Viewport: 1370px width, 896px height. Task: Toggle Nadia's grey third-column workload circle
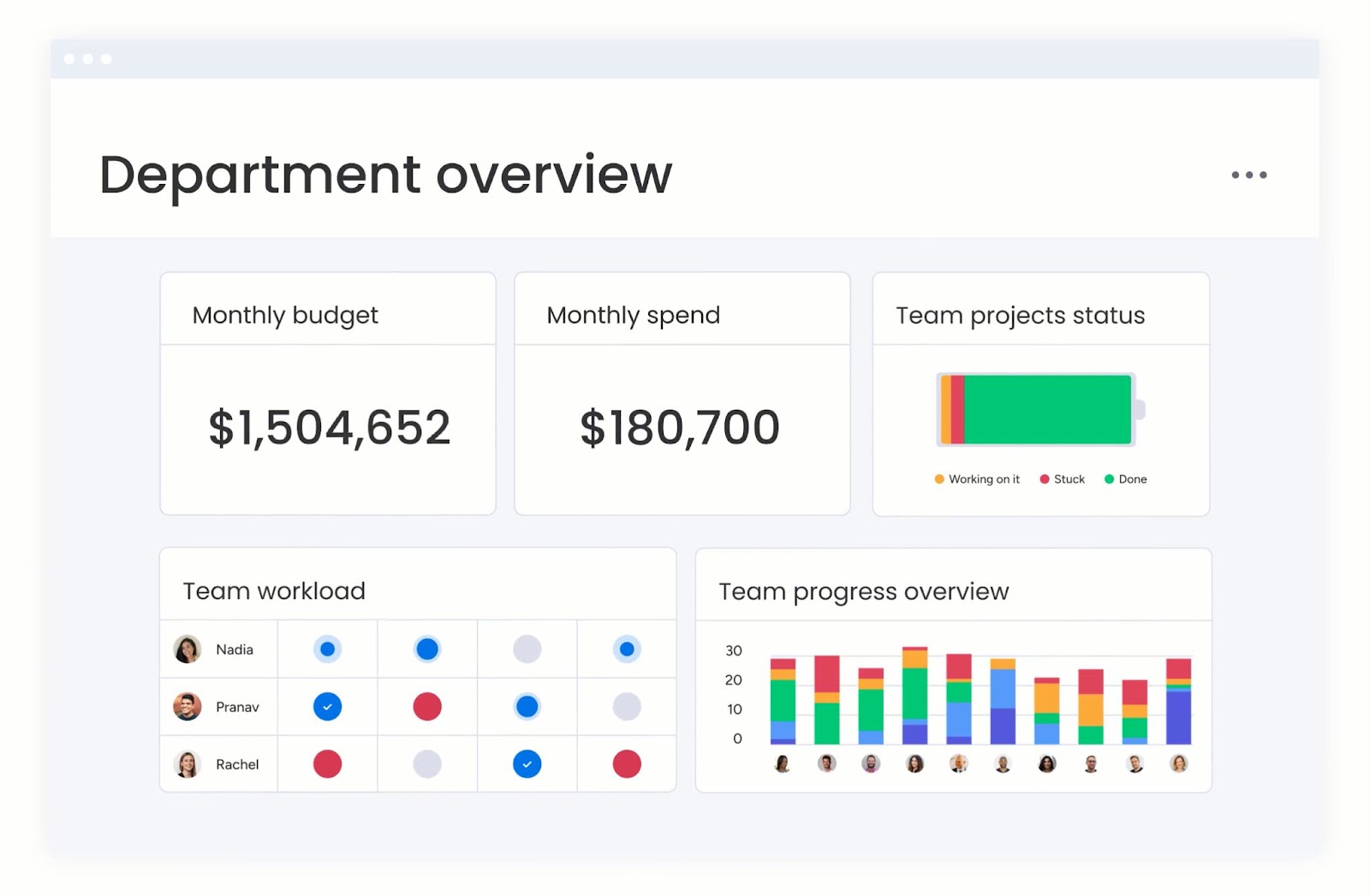(527, 650)
